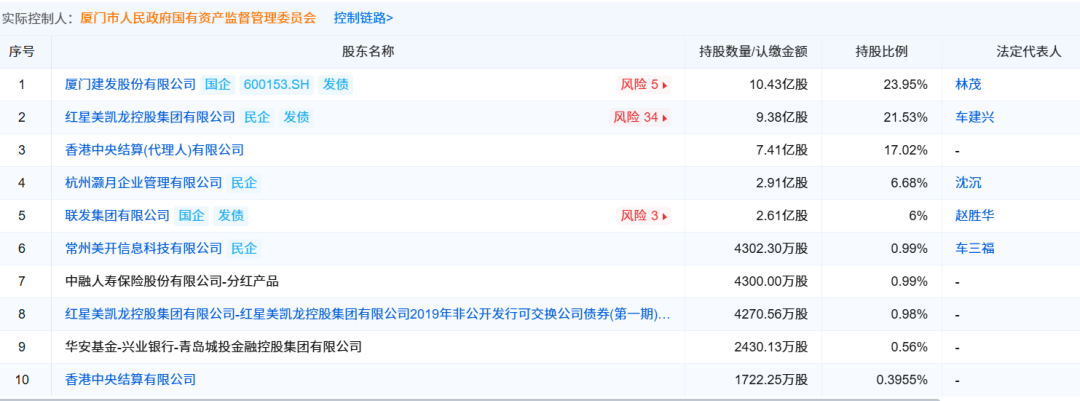Select percentage cell 6.68%

coord(909,183)
